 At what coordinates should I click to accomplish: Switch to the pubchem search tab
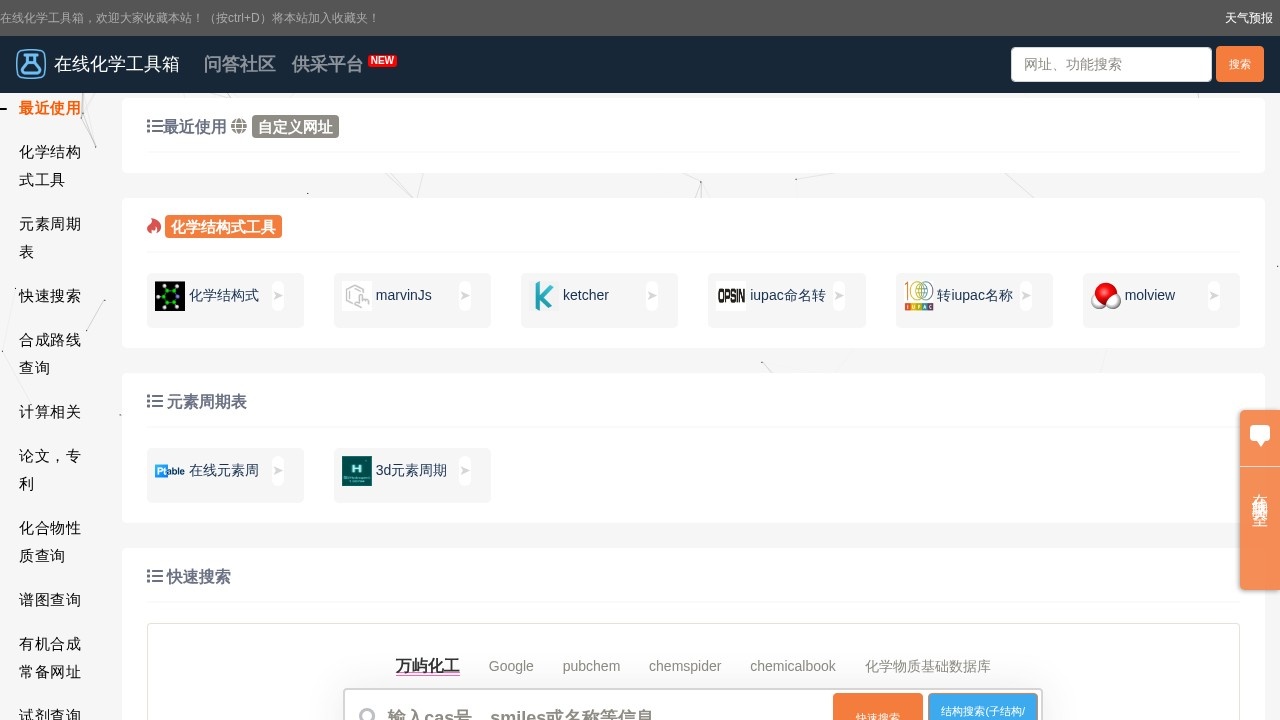click(x=591, y=666)
